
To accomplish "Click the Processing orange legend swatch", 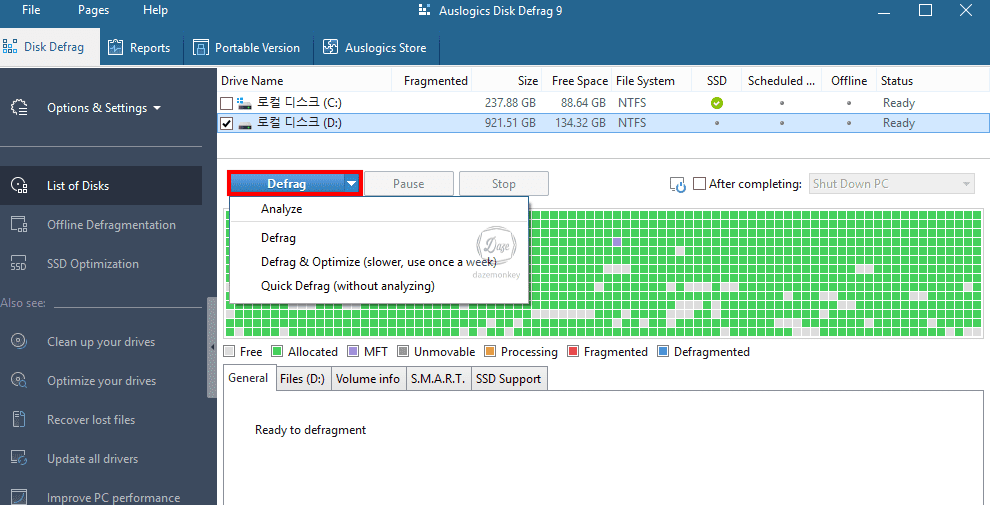I will pos(490,351).
